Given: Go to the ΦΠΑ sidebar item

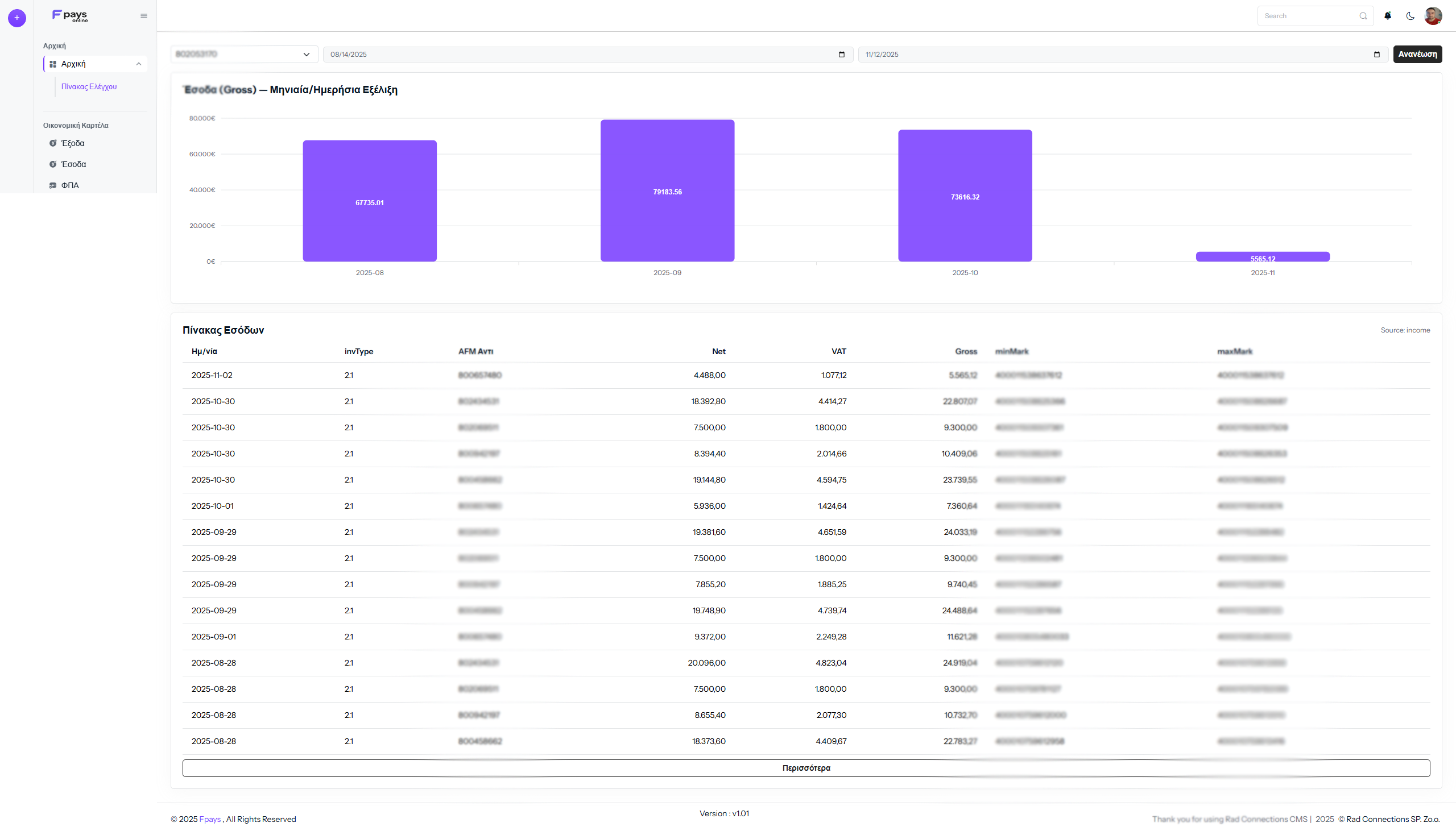Looking at the screenshot, I should pos(70,185).
